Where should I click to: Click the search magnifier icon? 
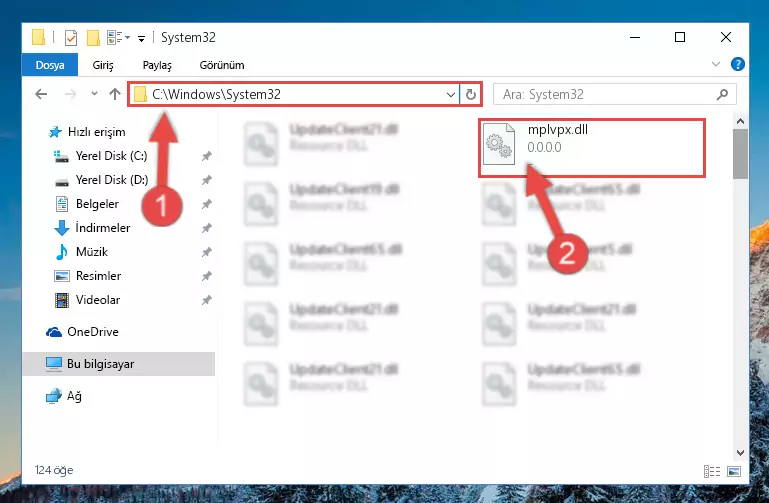[722, 94]
